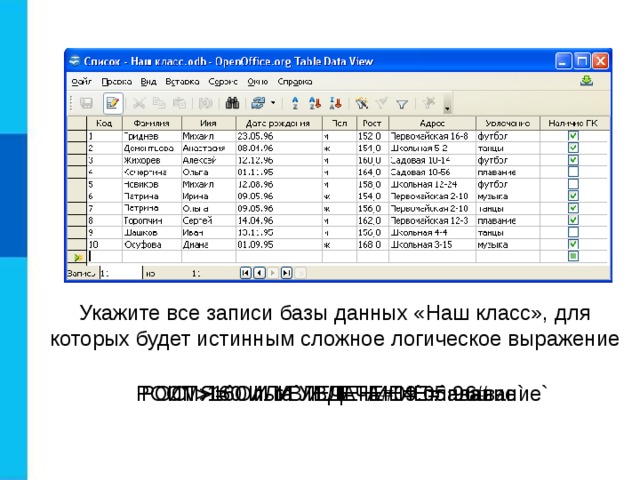Open the Standard Filter funnel icon
640x480 pixels.
click(402, 104)
